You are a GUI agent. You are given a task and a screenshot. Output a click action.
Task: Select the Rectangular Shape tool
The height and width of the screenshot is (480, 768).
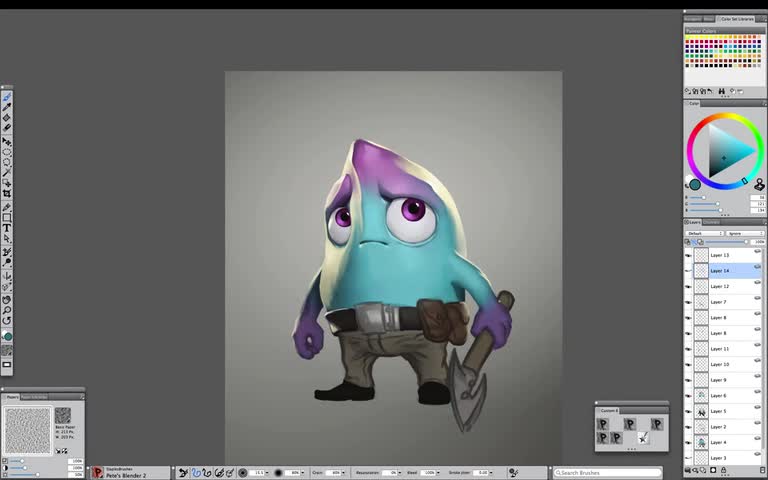pyautogui.click(x=7, y=217)
